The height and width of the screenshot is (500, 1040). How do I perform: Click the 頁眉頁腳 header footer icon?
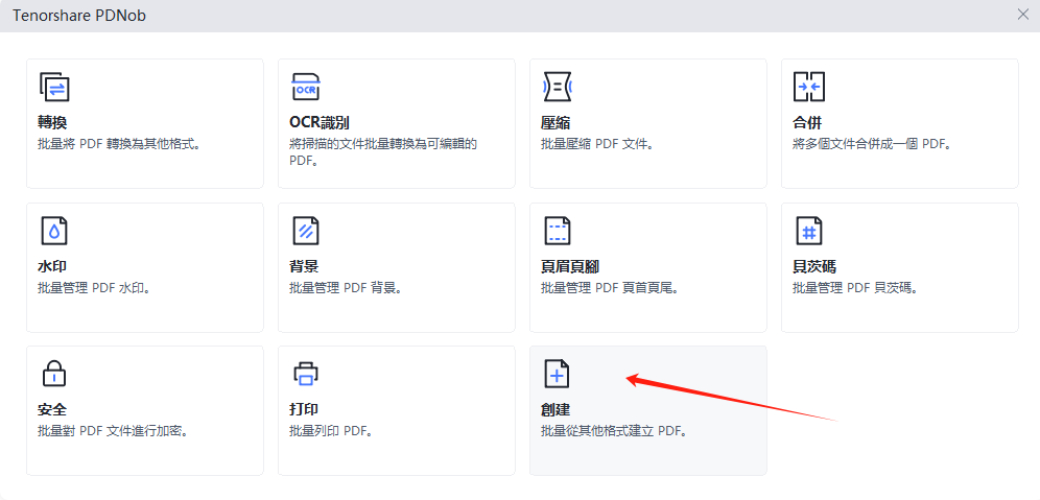click(x=557, y=231)
